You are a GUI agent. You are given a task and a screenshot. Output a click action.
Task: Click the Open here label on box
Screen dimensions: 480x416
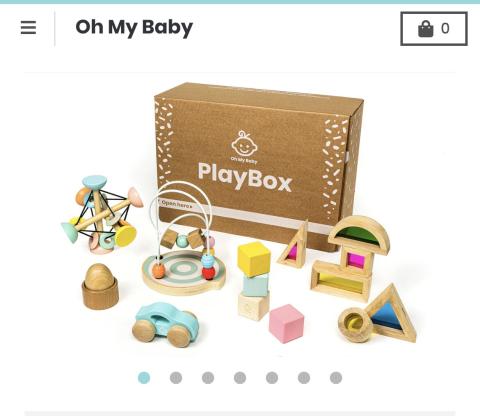[176, 204]
